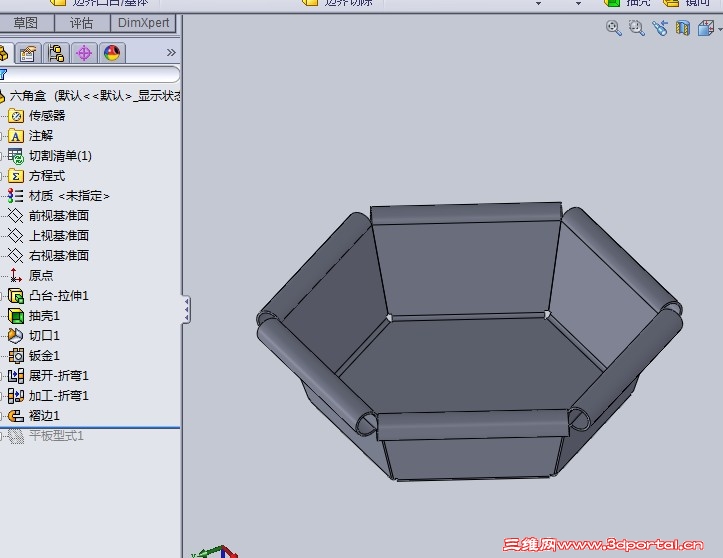Viewport: 723px width, 558px height.
Task: Click the 切割清单(1) text label
Action: point(60,156)
